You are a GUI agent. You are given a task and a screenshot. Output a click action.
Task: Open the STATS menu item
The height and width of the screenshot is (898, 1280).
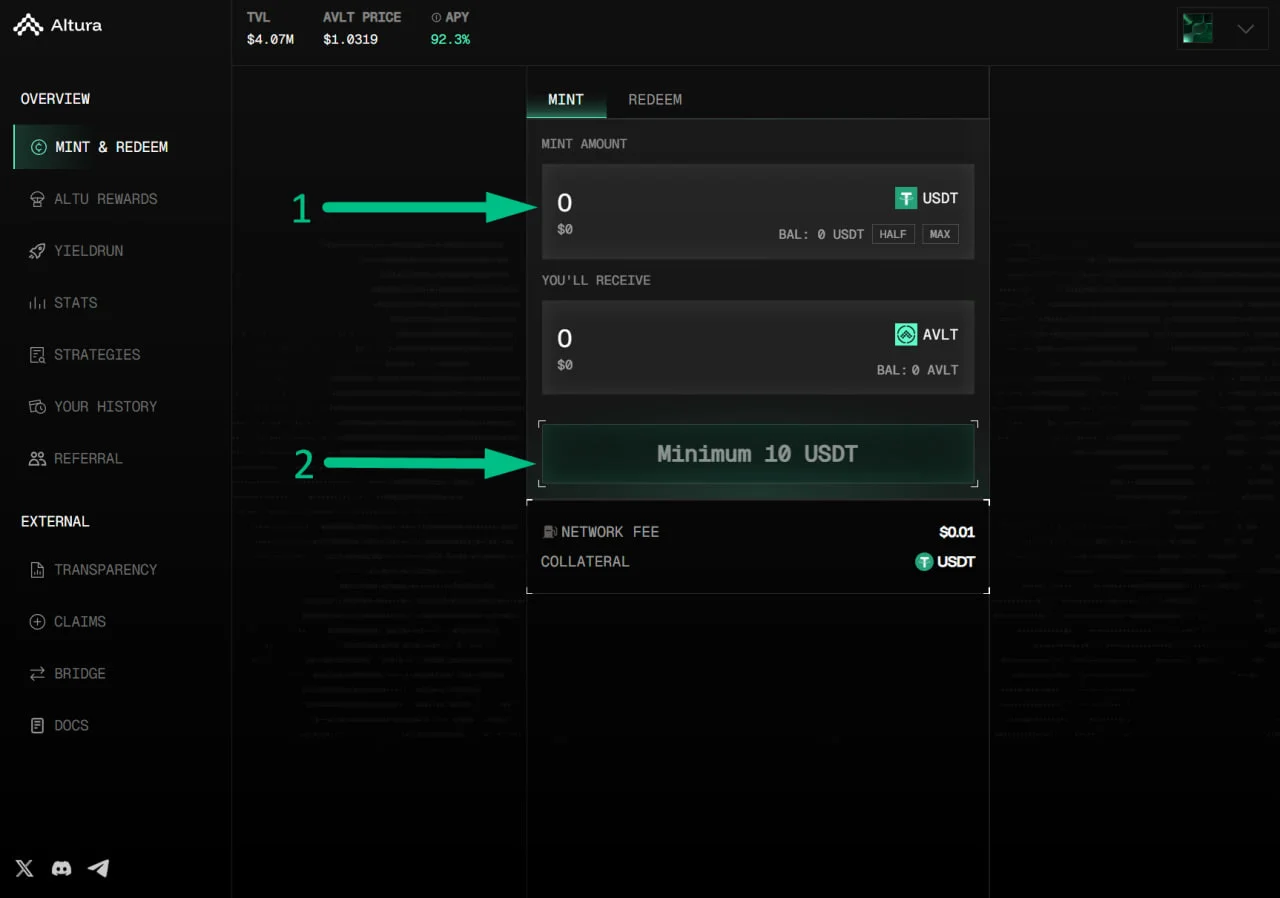pyautogui.click(x=76, y=303)
